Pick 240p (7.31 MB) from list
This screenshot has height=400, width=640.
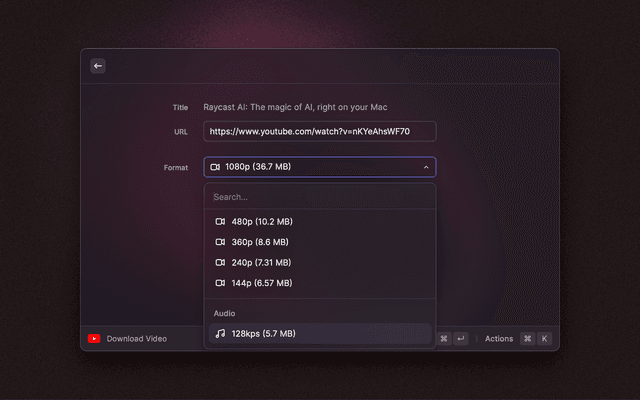coord(320,262)
